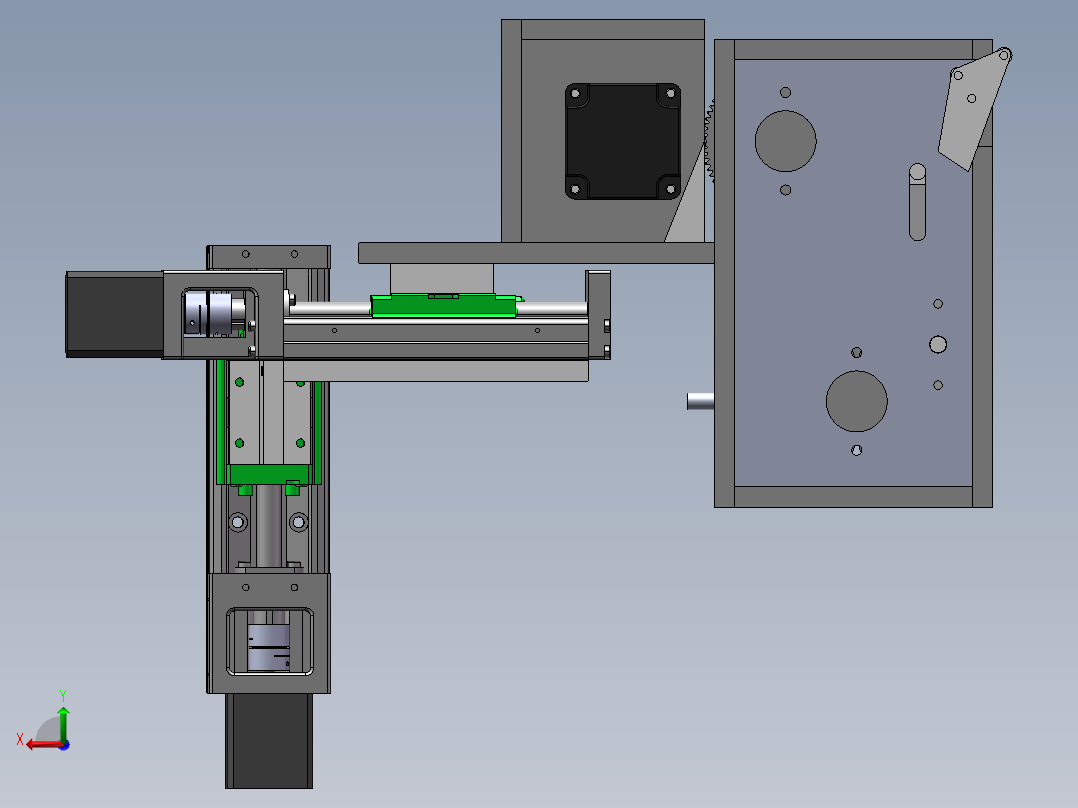Select the black motor at the left of the horizontal axis

pos(115,314)
